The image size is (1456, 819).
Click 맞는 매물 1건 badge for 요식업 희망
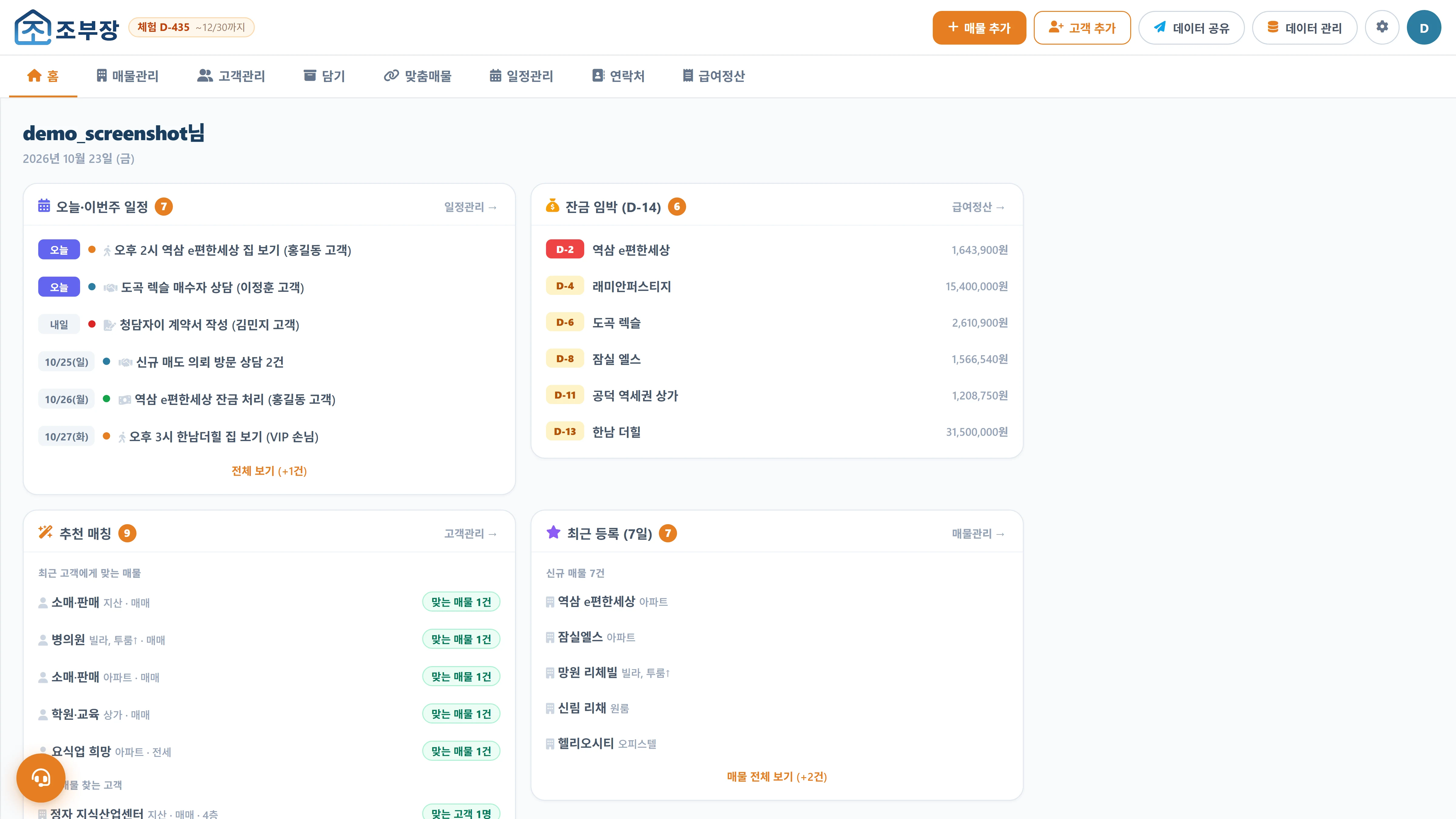[x=461, y=751]
